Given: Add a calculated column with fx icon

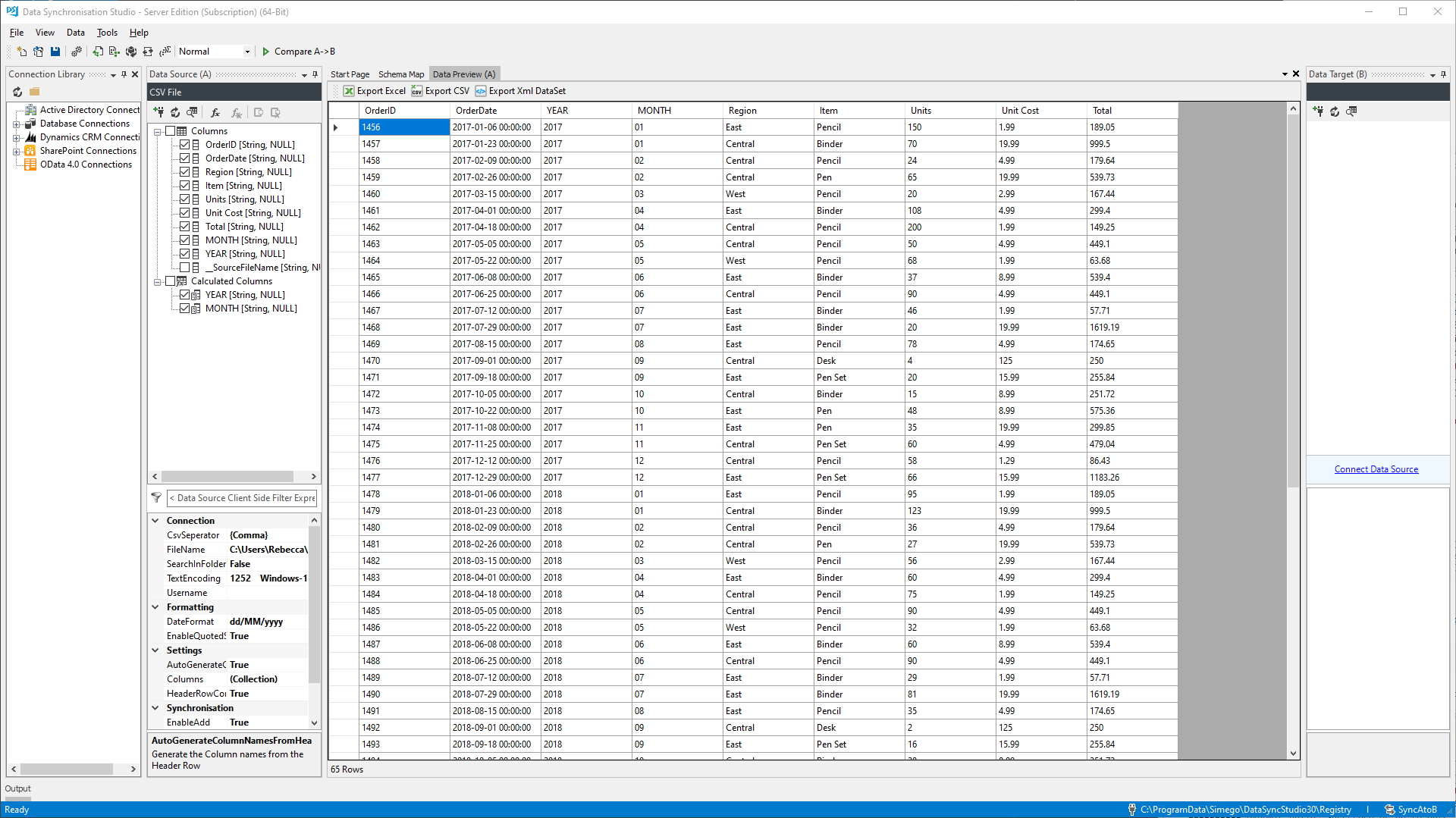Looking at the screenshot, I should coord(215,112).
